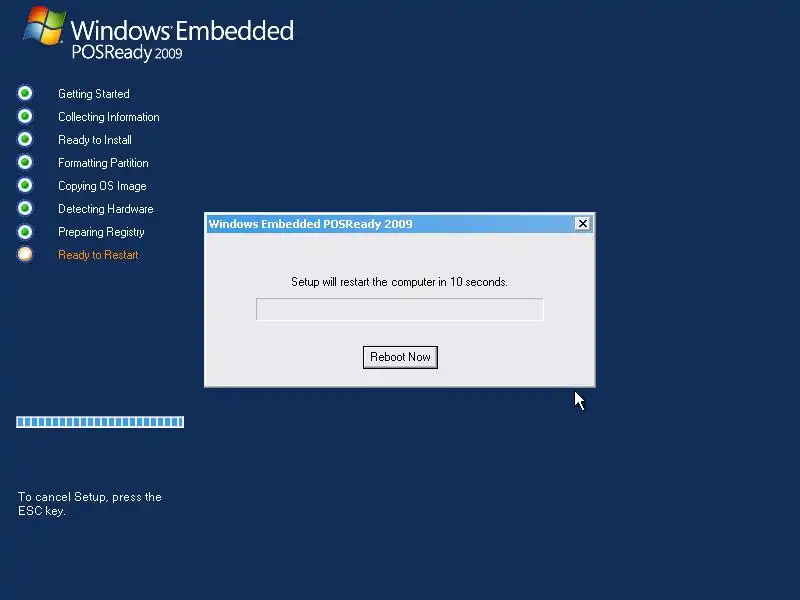Click the dialog title bar text
The image size is (800, 600).
point(310,224)
